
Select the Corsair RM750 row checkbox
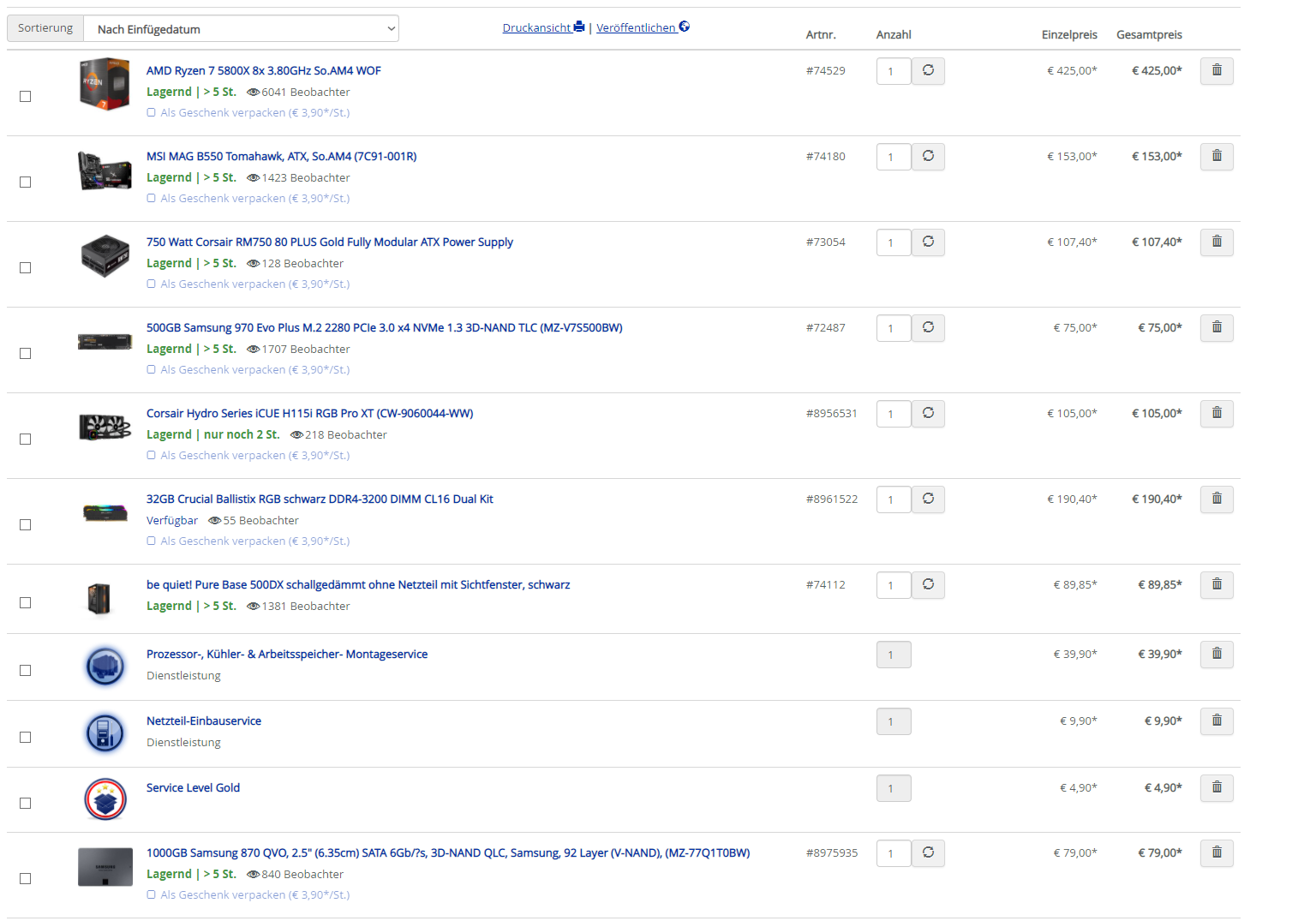[26, 268]
